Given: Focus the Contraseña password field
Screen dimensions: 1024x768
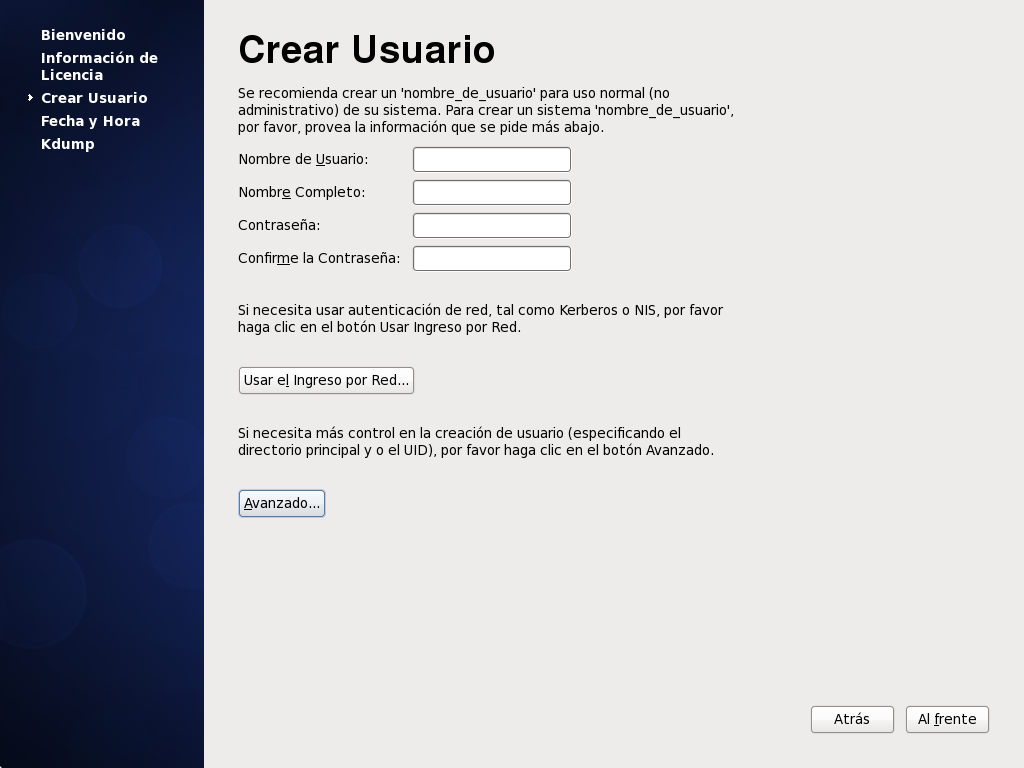Looking at the screenshot, I should pos(491,226).
